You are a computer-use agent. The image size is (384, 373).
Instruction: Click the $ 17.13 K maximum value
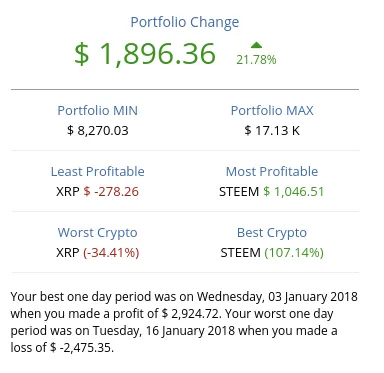coord(272,130)
